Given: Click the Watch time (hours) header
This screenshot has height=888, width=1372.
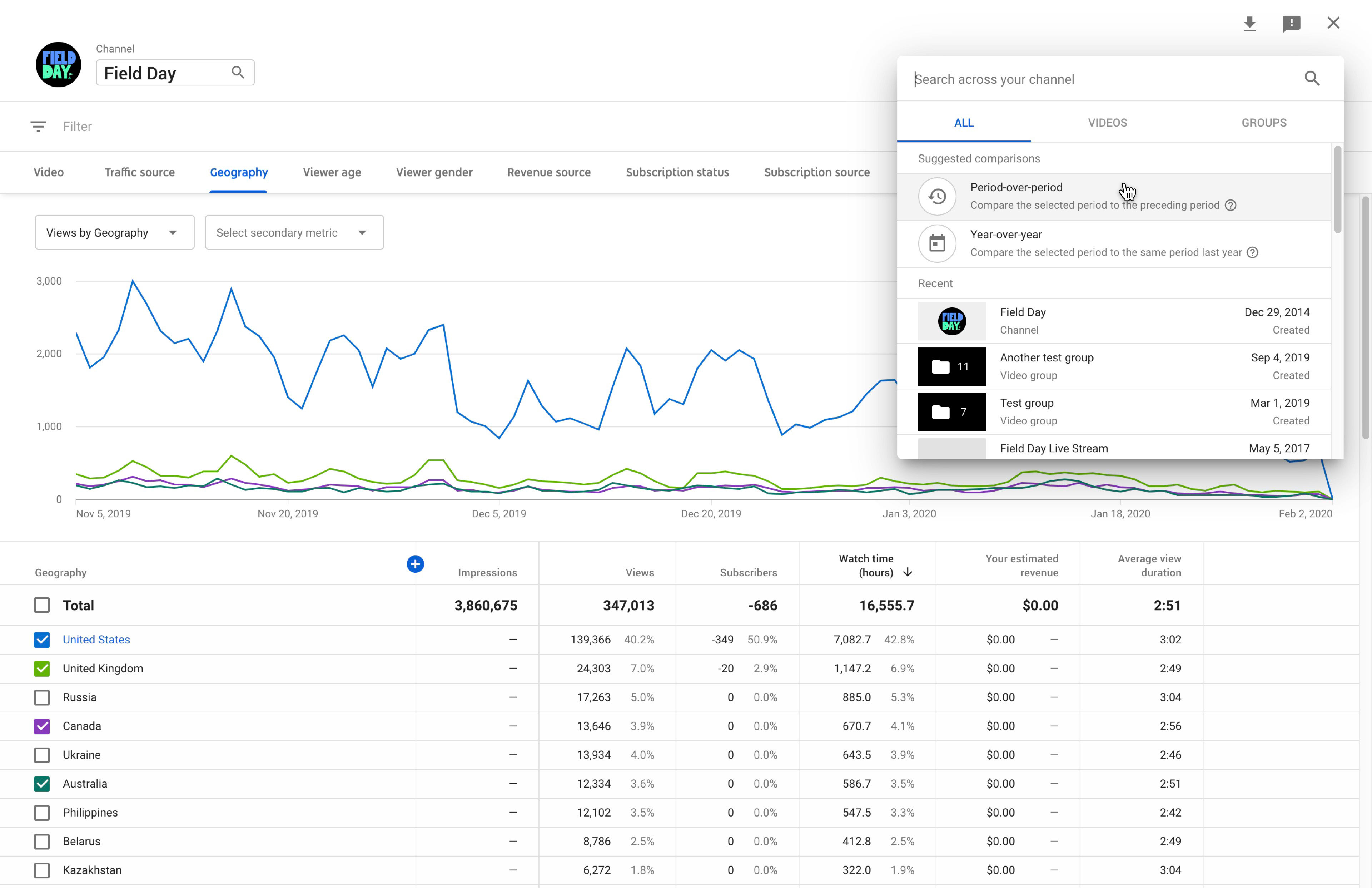Looking at the screenshot, I should point(866,566).
